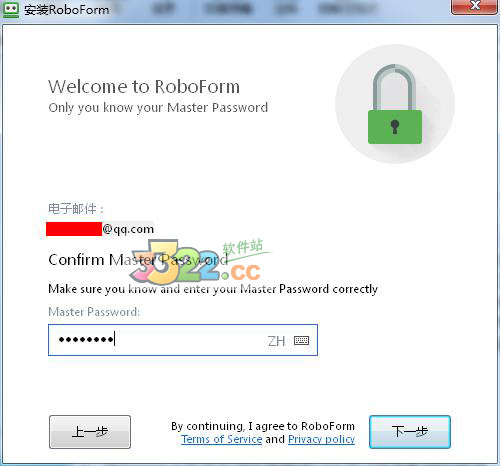The image size is (500, 466).
Task: Click the Master Password field label
Action: 94,312
